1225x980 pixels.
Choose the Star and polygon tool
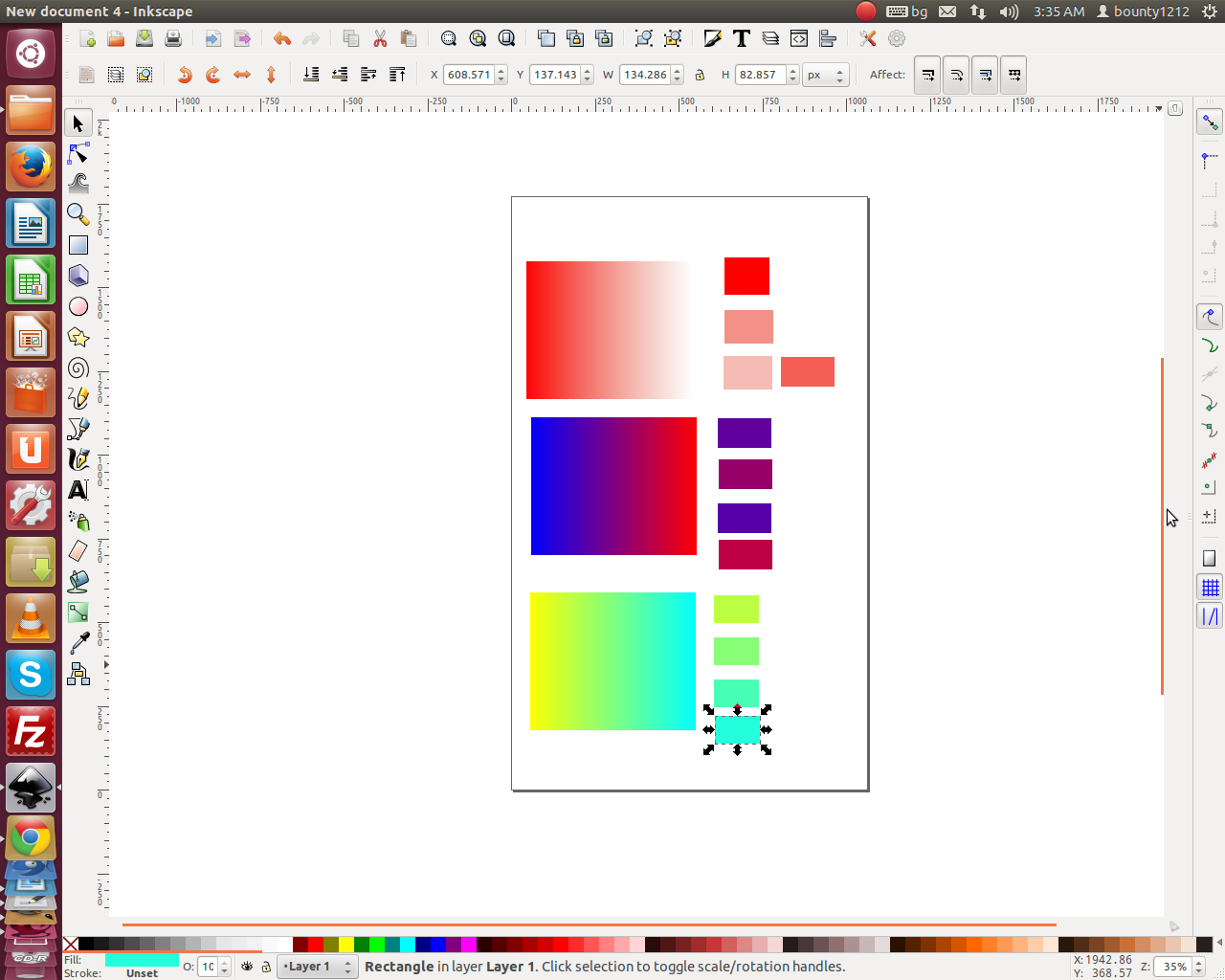(x=78, y=337)
